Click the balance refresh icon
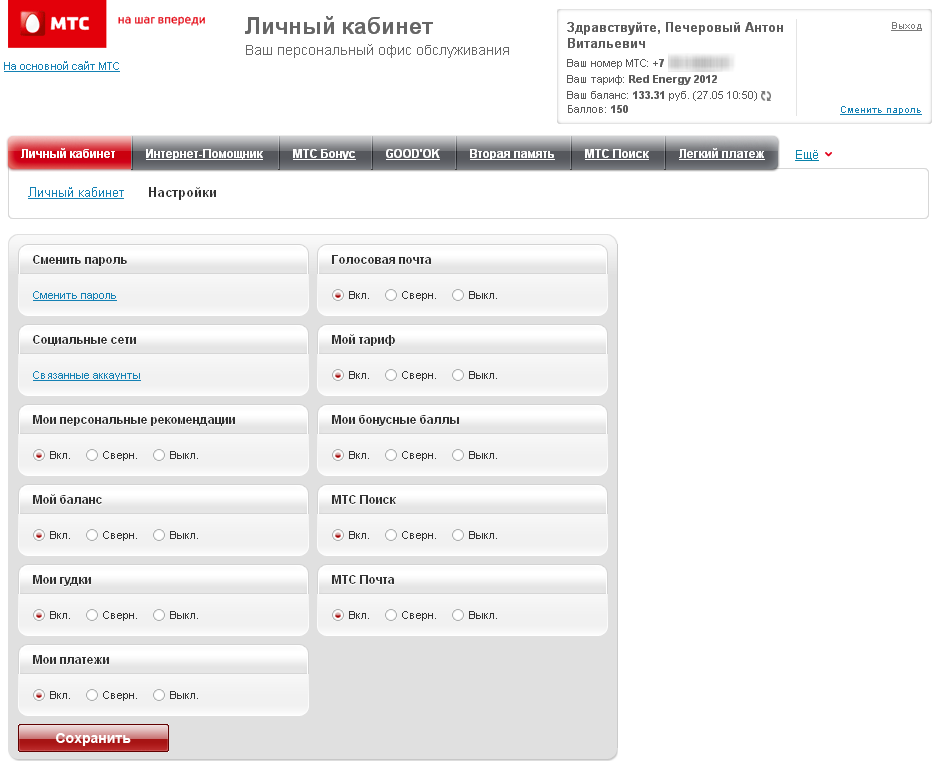Viewport: 935px width, 771px height. point(766,96)
